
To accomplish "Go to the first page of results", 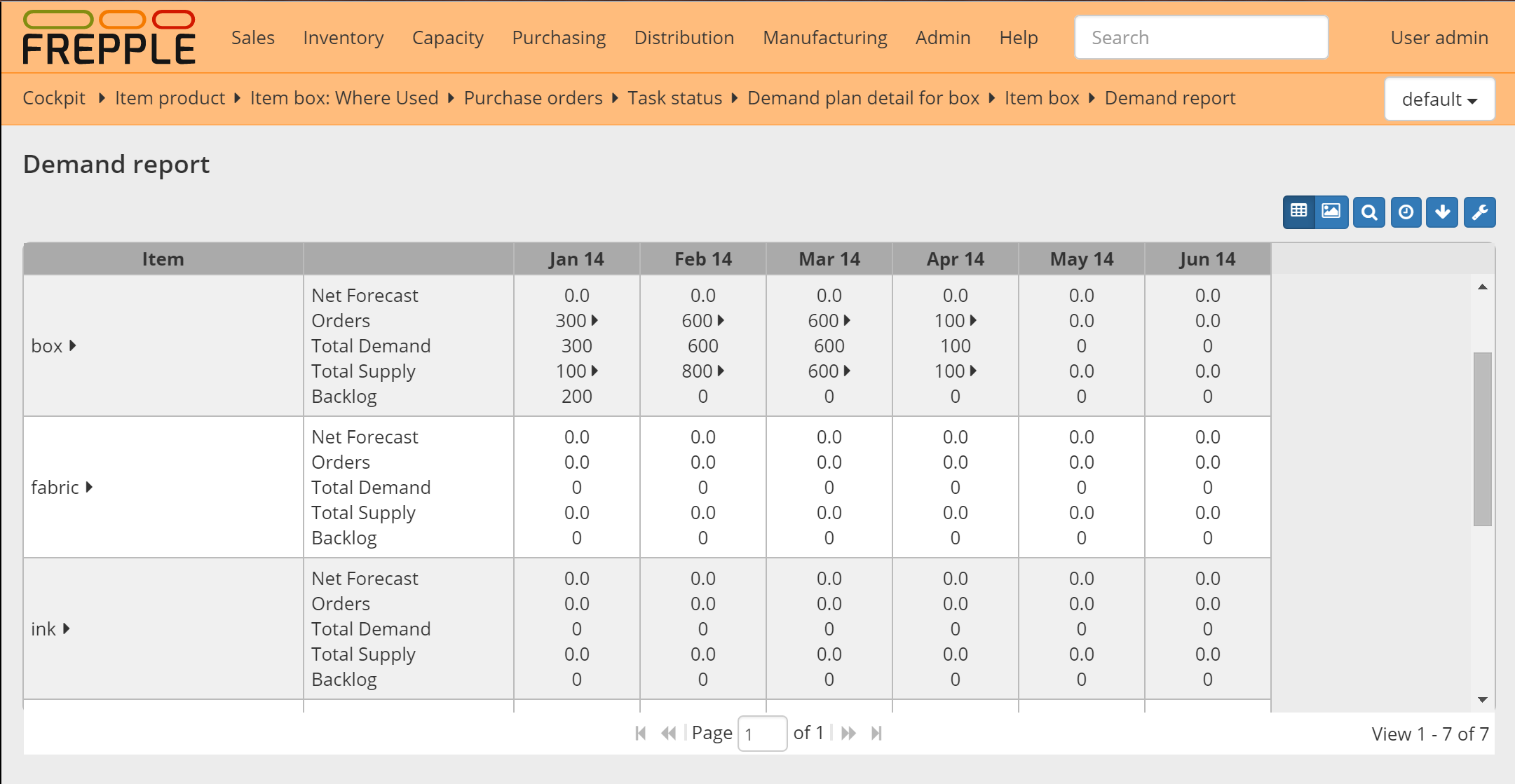I will (640, 733).
